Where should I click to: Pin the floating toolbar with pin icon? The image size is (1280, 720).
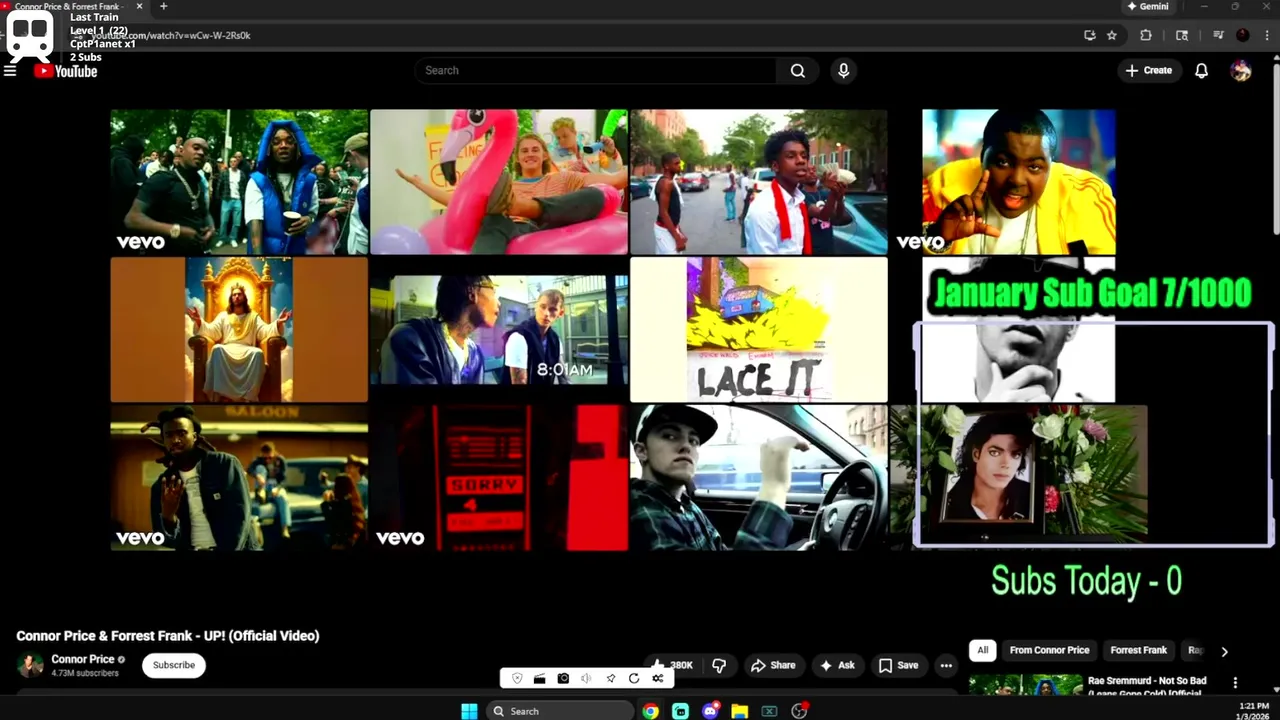pyautogui.click(x=610, y=678)
